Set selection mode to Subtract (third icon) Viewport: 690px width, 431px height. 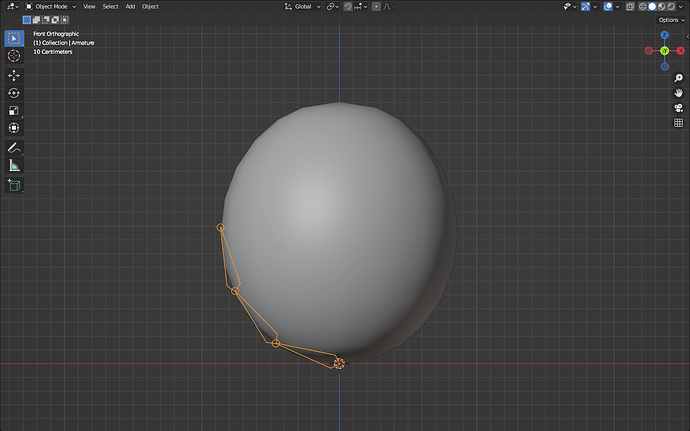[46, 20]
